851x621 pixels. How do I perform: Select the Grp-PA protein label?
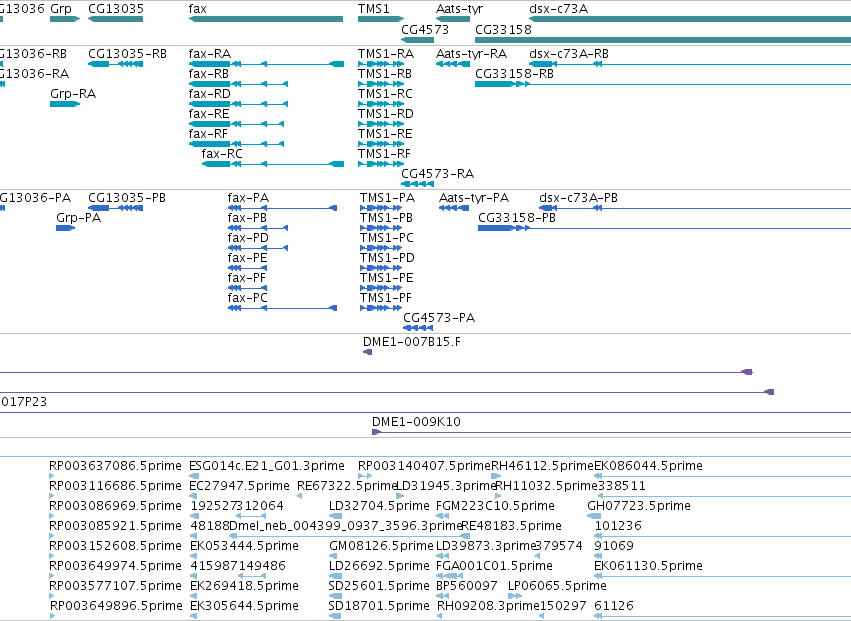[79, 218]
